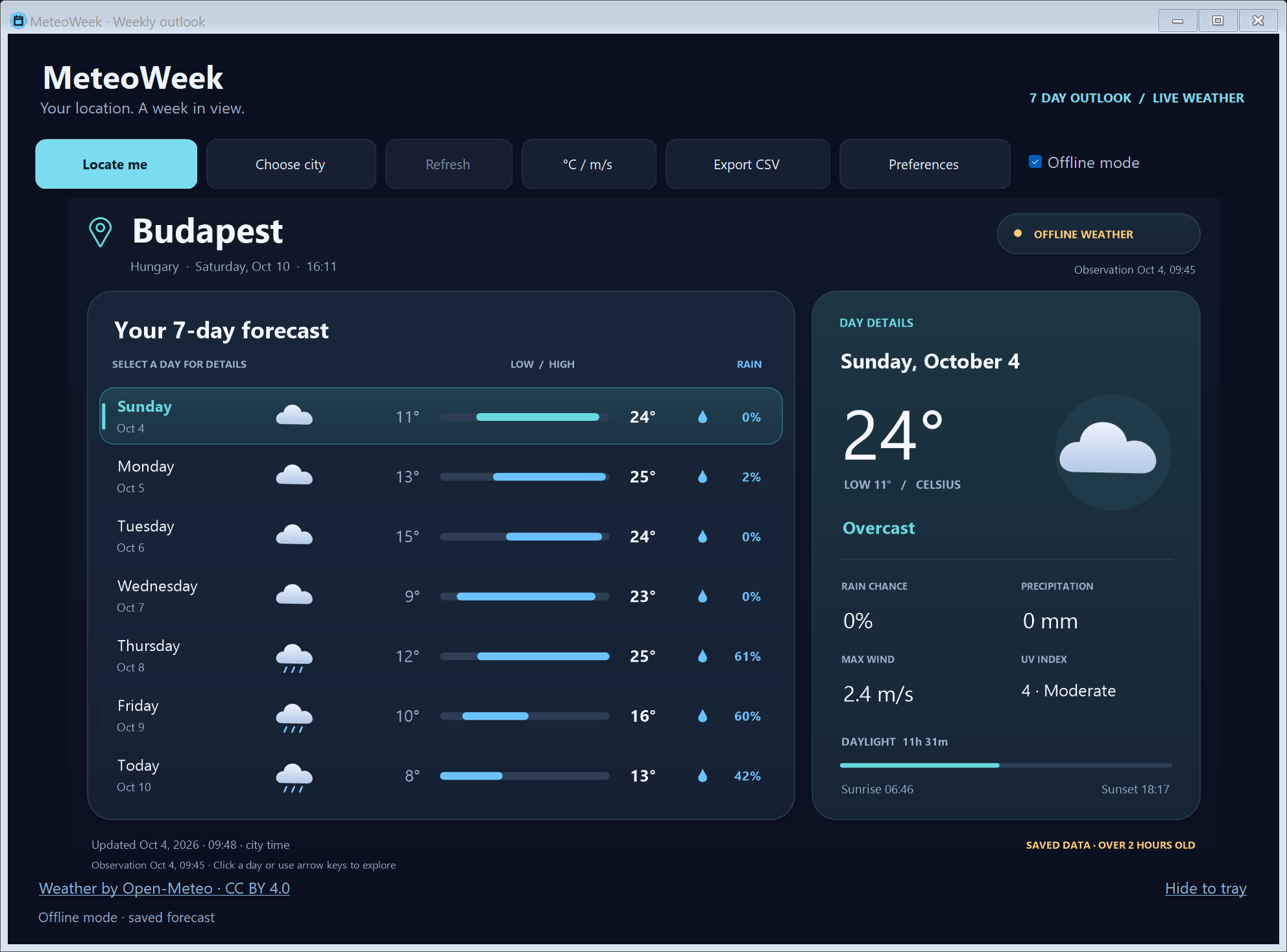The width and height of the screenshot is (1287, 952).
Task: Click the raindrop icon in Thursday's row
Action: (x=703, y=656)
